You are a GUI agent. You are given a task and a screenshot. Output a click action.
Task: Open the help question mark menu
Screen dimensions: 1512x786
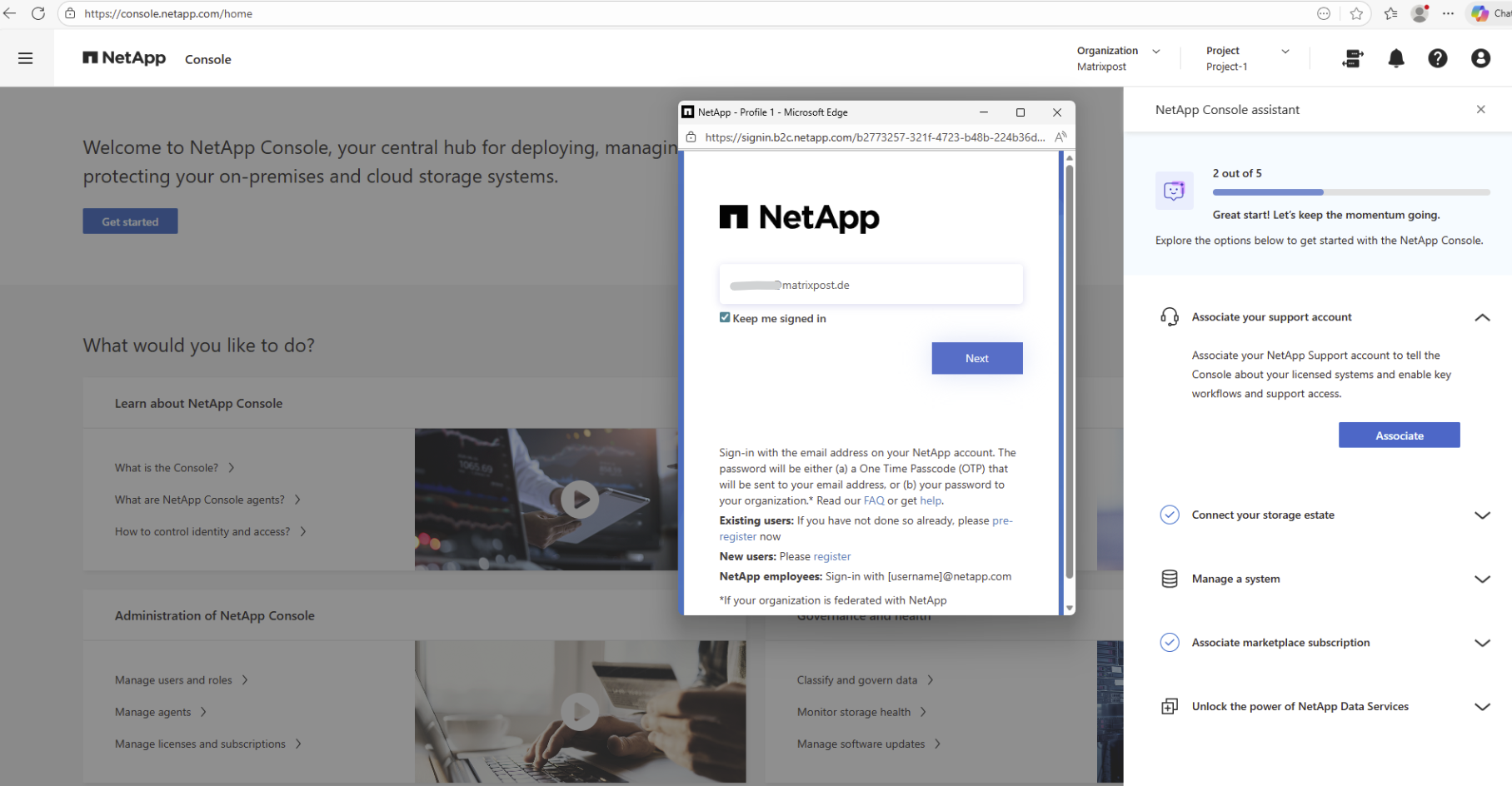pyautogui.click(x=1438, y=58)
